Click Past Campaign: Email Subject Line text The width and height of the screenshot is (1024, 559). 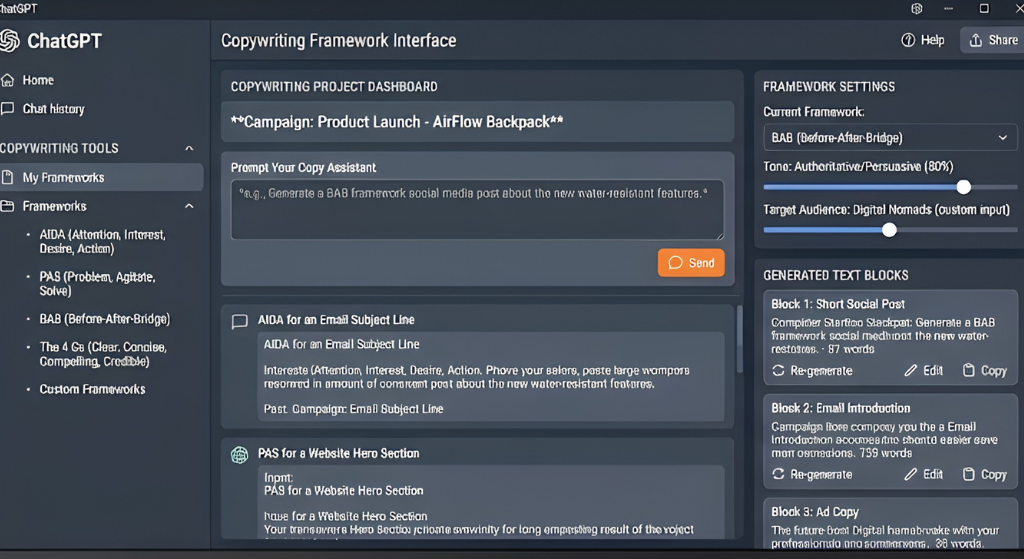click(353, 409)
